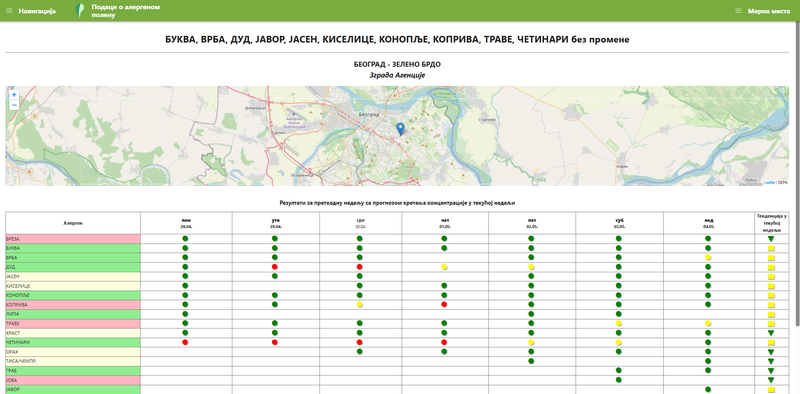
Task: Click the Мерна места menu label
Action: click(769, 11)
